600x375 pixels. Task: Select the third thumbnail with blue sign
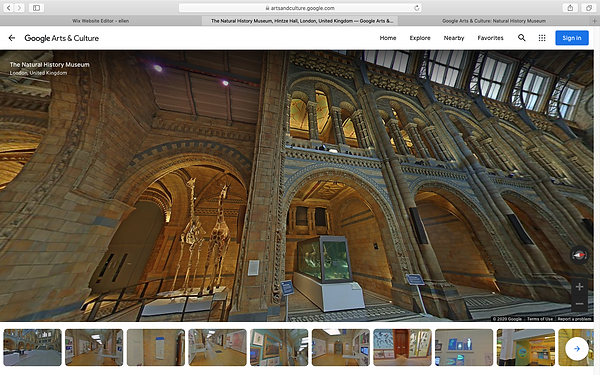point(156,347)
